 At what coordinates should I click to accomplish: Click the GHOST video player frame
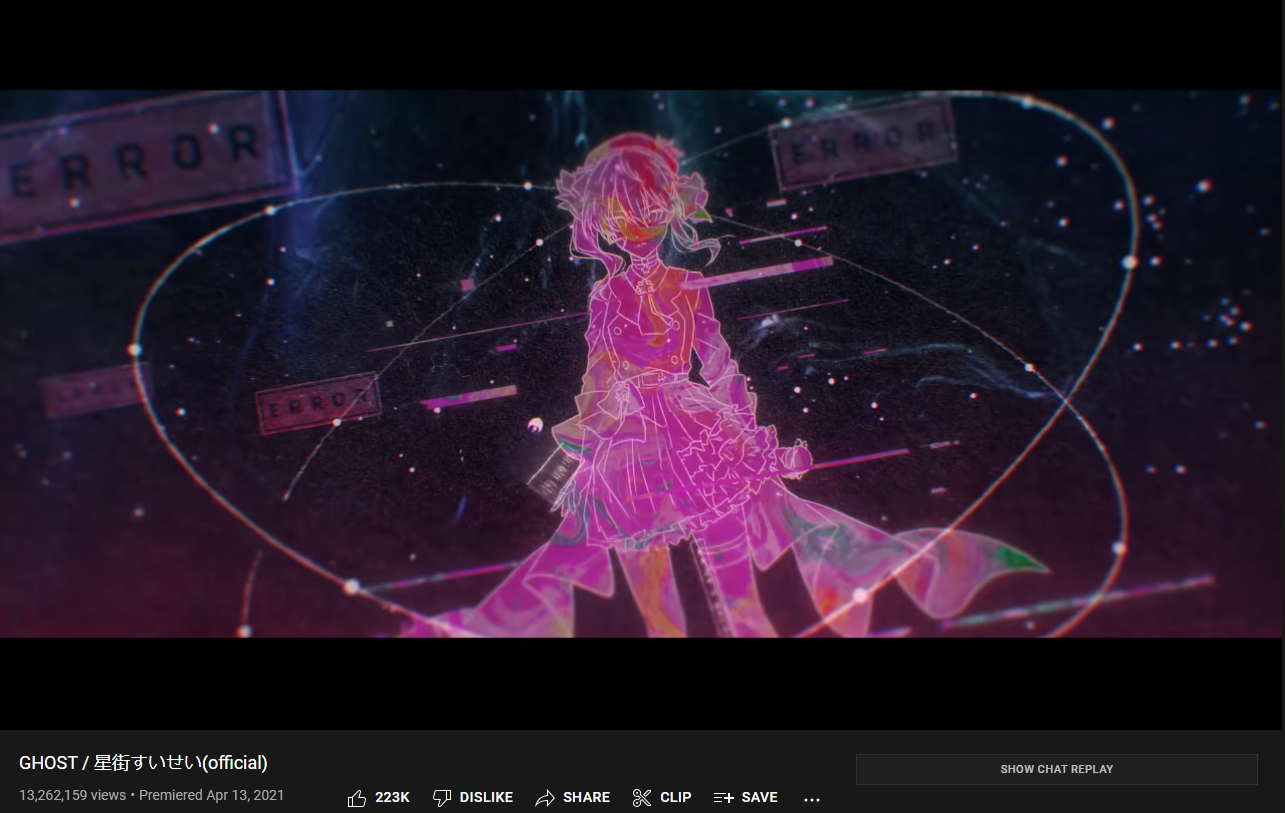tap(642, 364)
